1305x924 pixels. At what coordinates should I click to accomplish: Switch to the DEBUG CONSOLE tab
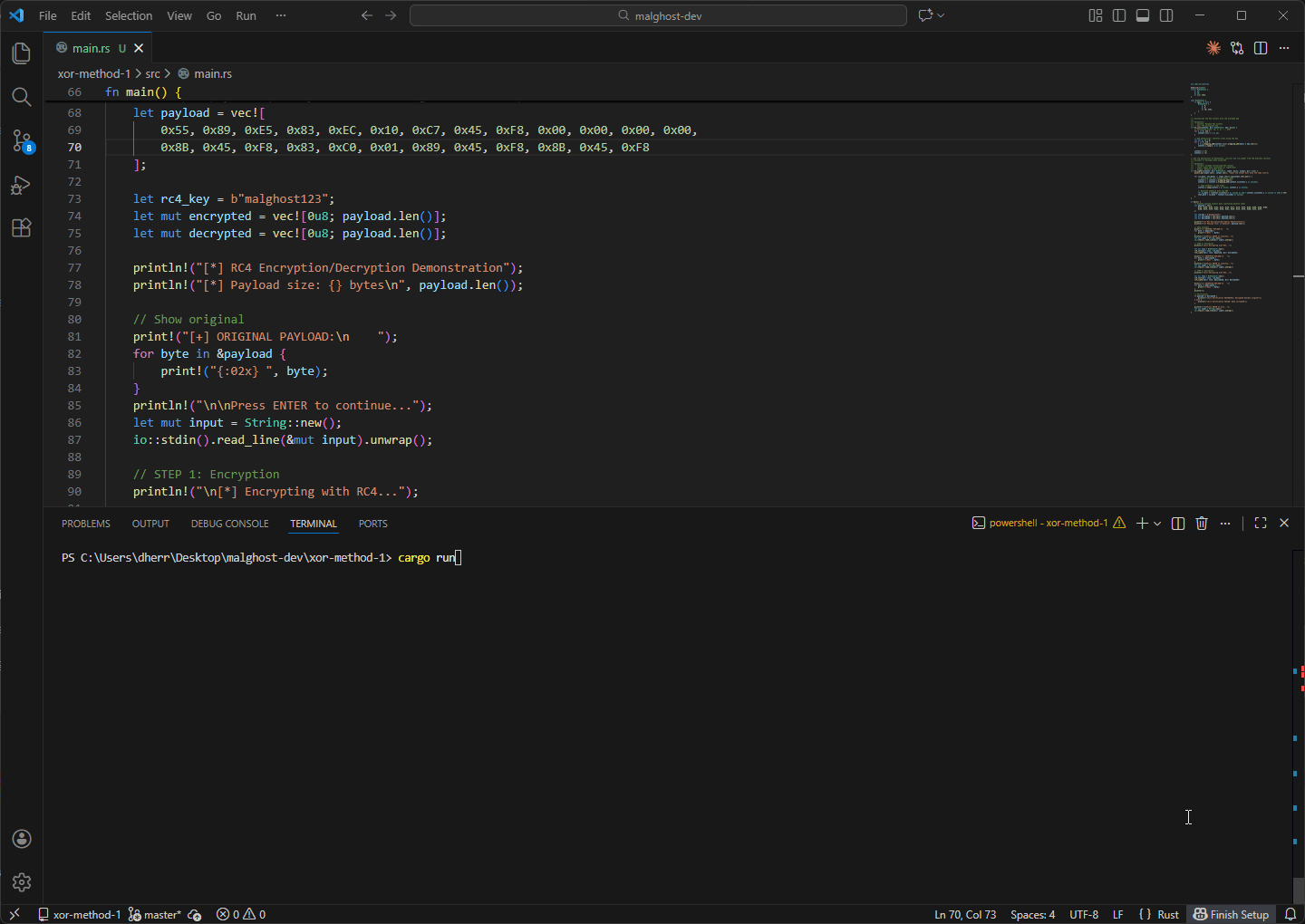pyautogui.click(x=228, y=523)
